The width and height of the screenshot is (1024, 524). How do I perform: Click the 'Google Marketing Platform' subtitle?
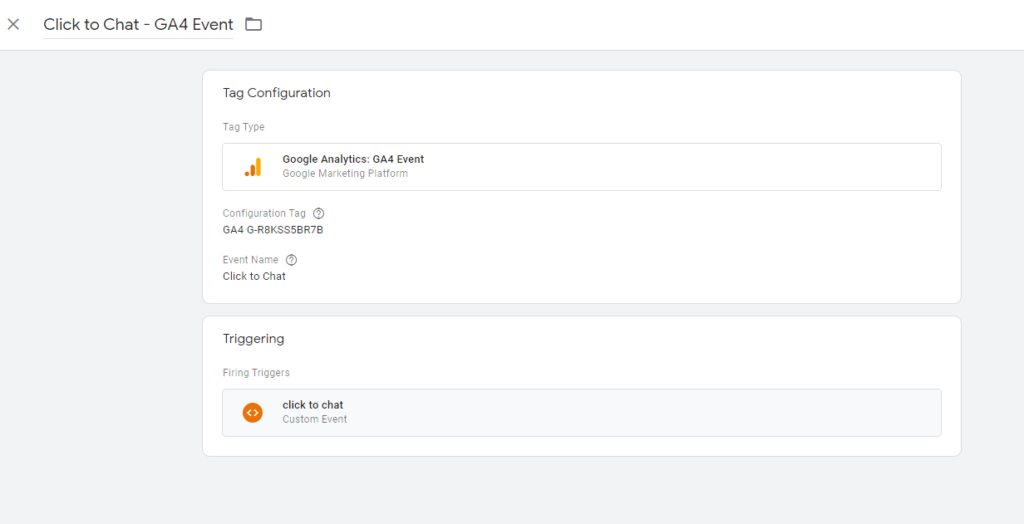(345, 173)
